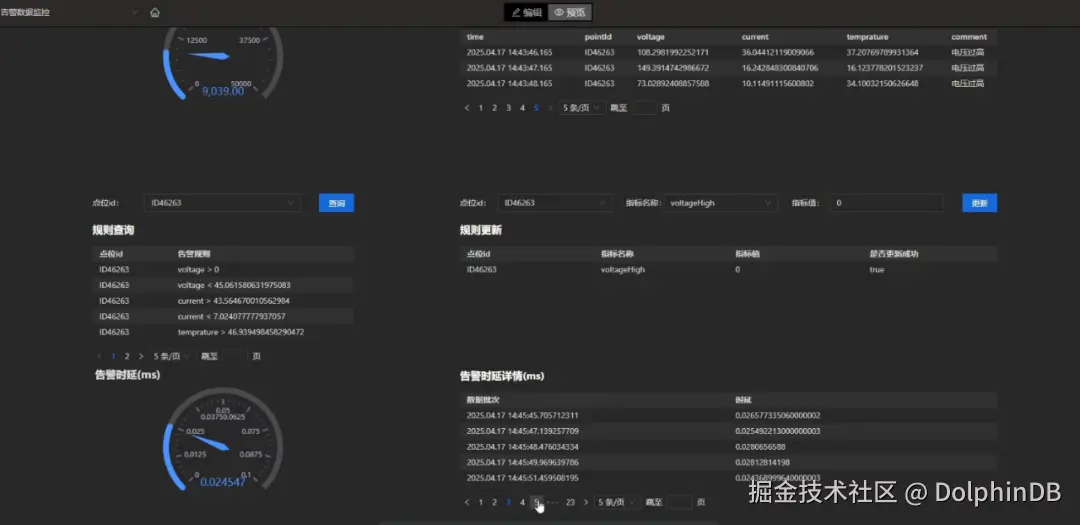The image size is (1080, 525).
Task: Open page size dropdown under 告警时延详情
Action: click(x=617, y=502)
